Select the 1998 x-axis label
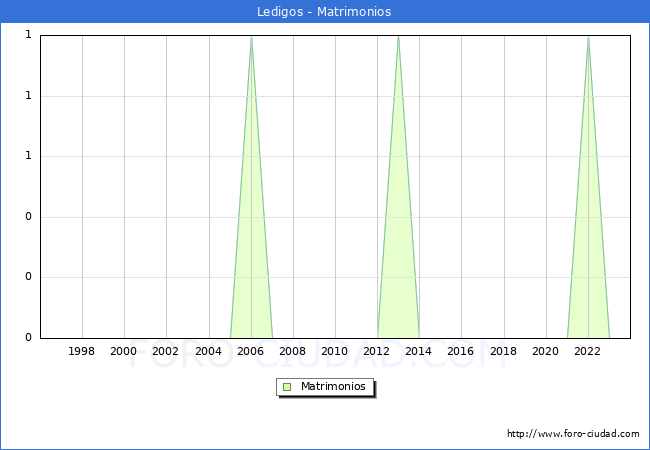 pos(81,351)
